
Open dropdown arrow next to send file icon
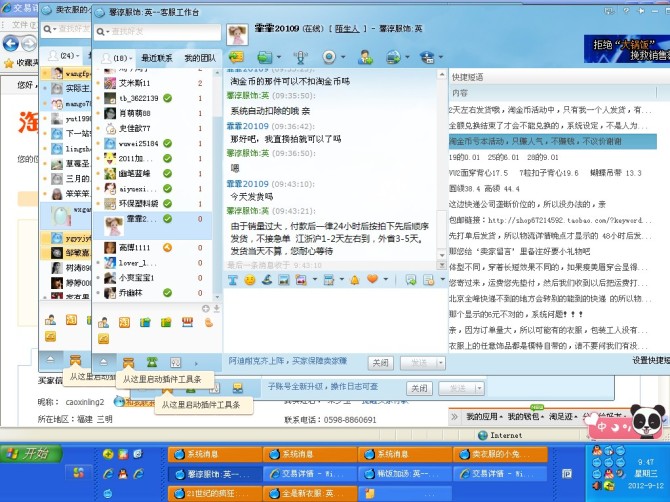click(279, 57)
